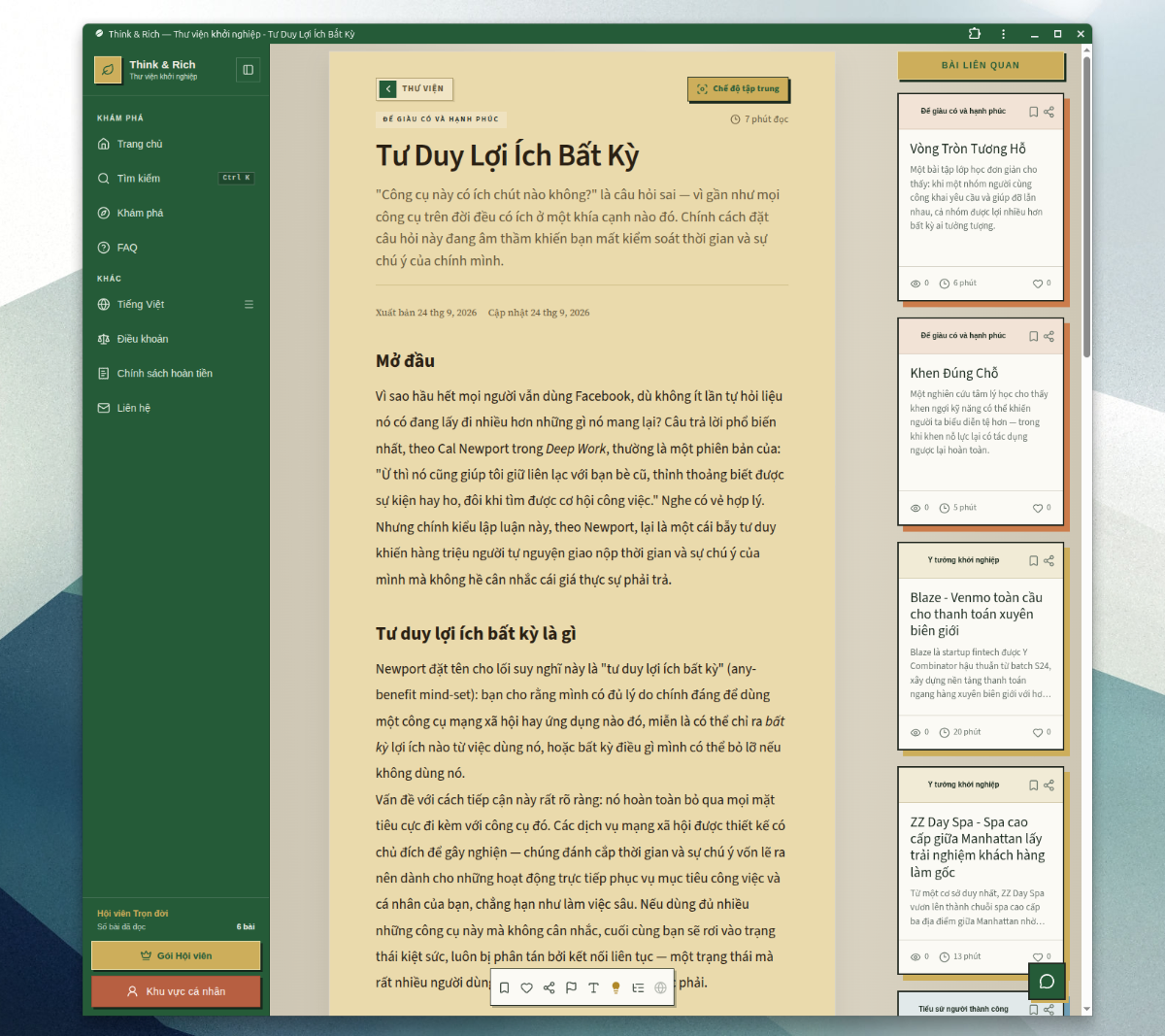1165x1036 pixels.
Task: Click view count on Vòng Tròn Tương Hỗ card
Action: click(x=919, y=284)
